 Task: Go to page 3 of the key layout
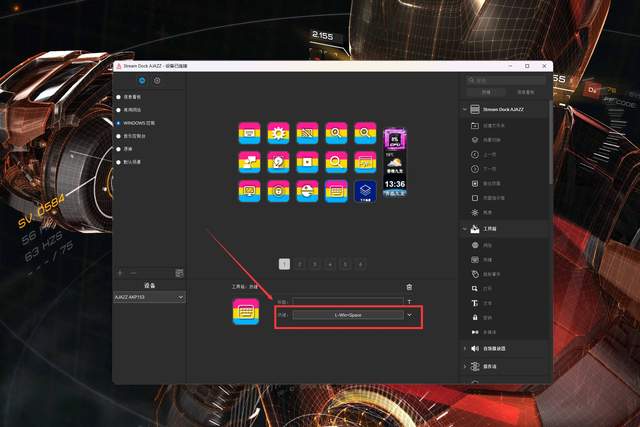click(x=315, y=265)
